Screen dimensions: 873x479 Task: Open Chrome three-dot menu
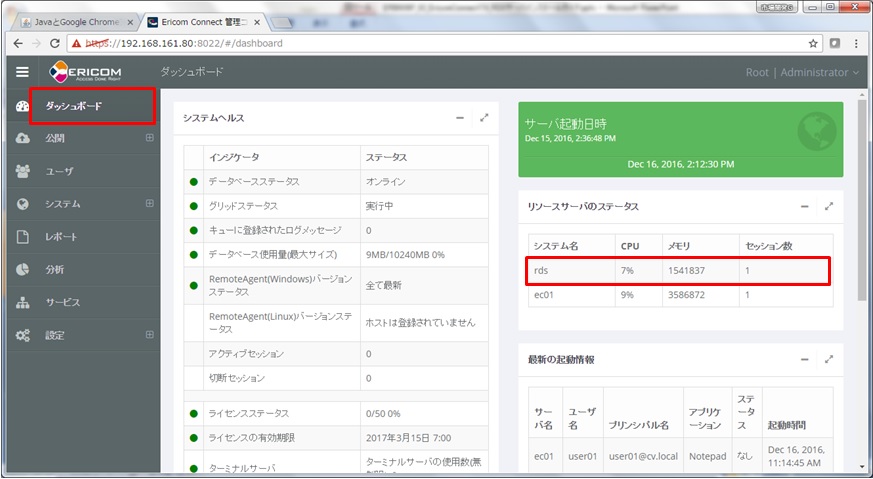(856, 44)
